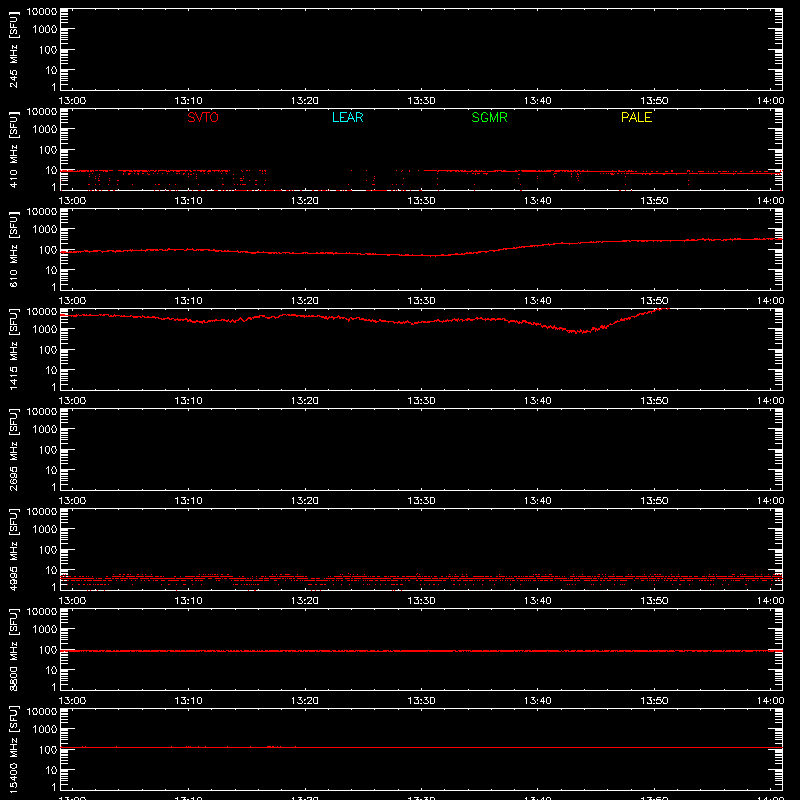Click the 1415 MHz curve minimum near 13:43
This screenshot has height=800, width=800.
(579, 332)
